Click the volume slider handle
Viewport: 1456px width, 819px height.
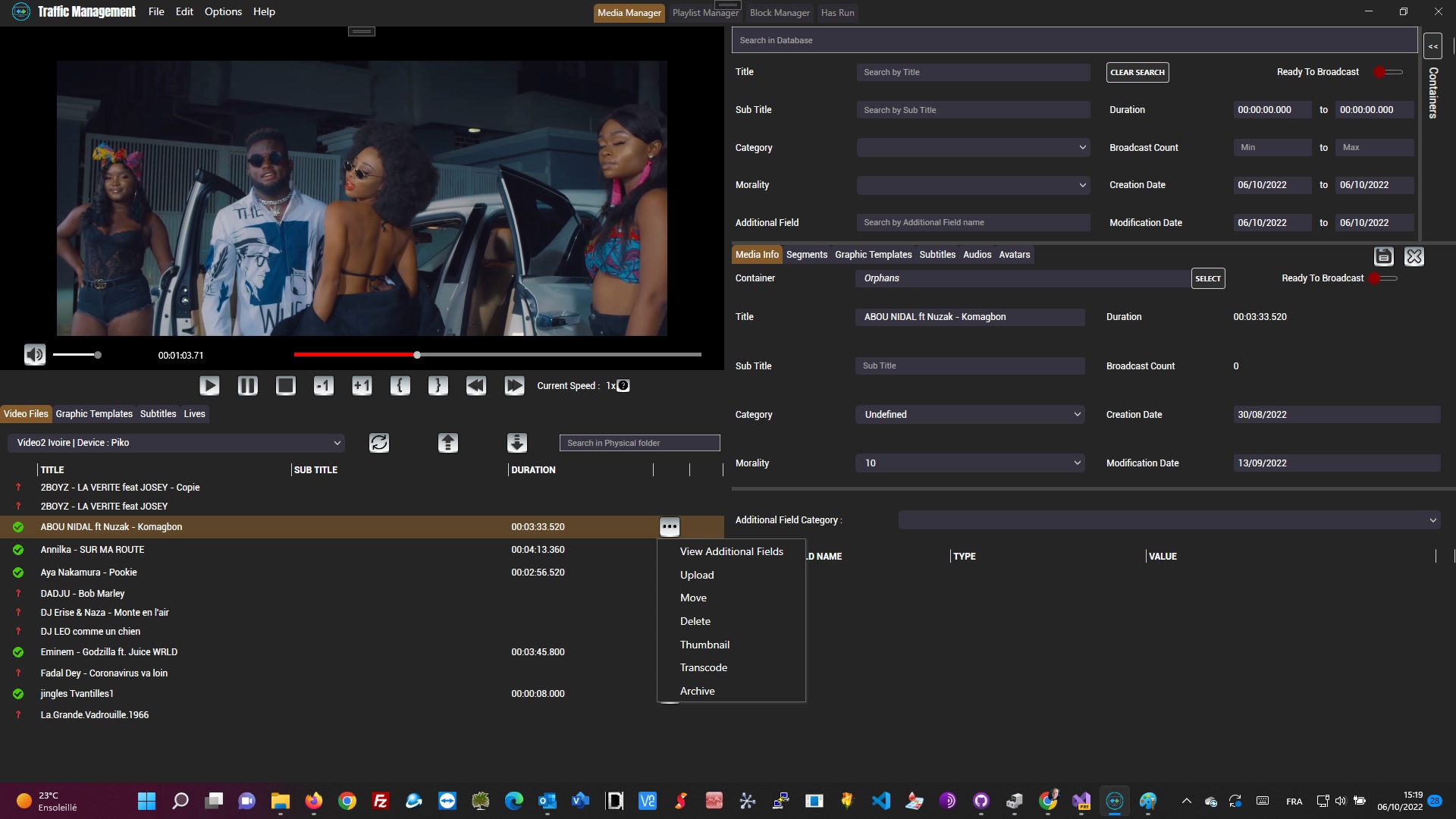pos(98,355)
